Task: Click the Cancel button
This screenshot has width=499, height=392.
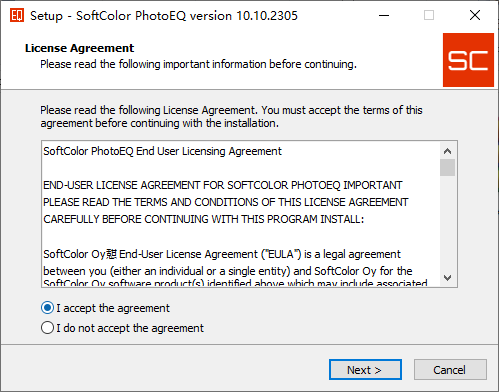Action: [450, 370]
